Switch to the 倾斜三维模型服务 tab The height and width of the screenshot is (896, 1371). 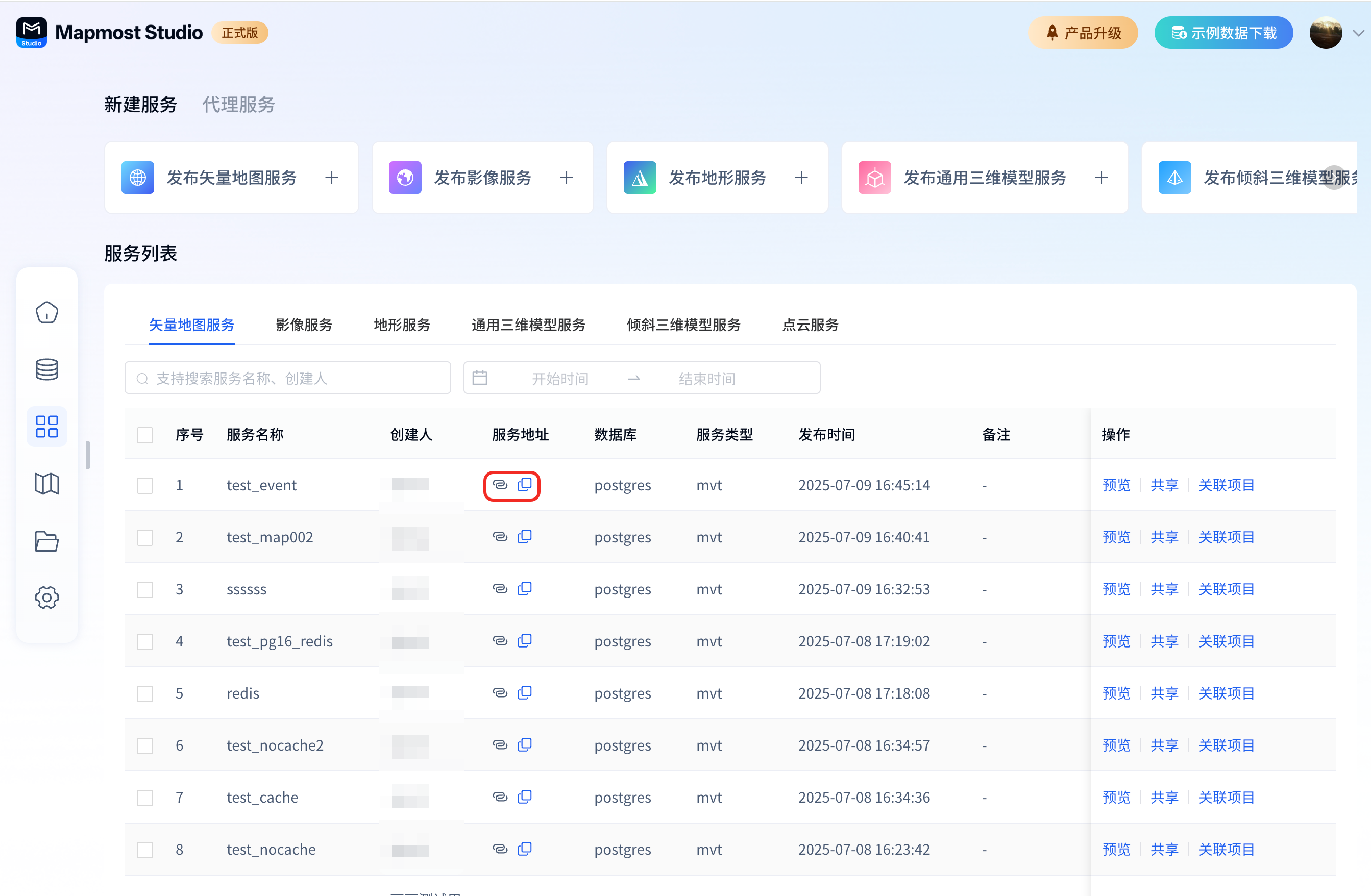684,326
